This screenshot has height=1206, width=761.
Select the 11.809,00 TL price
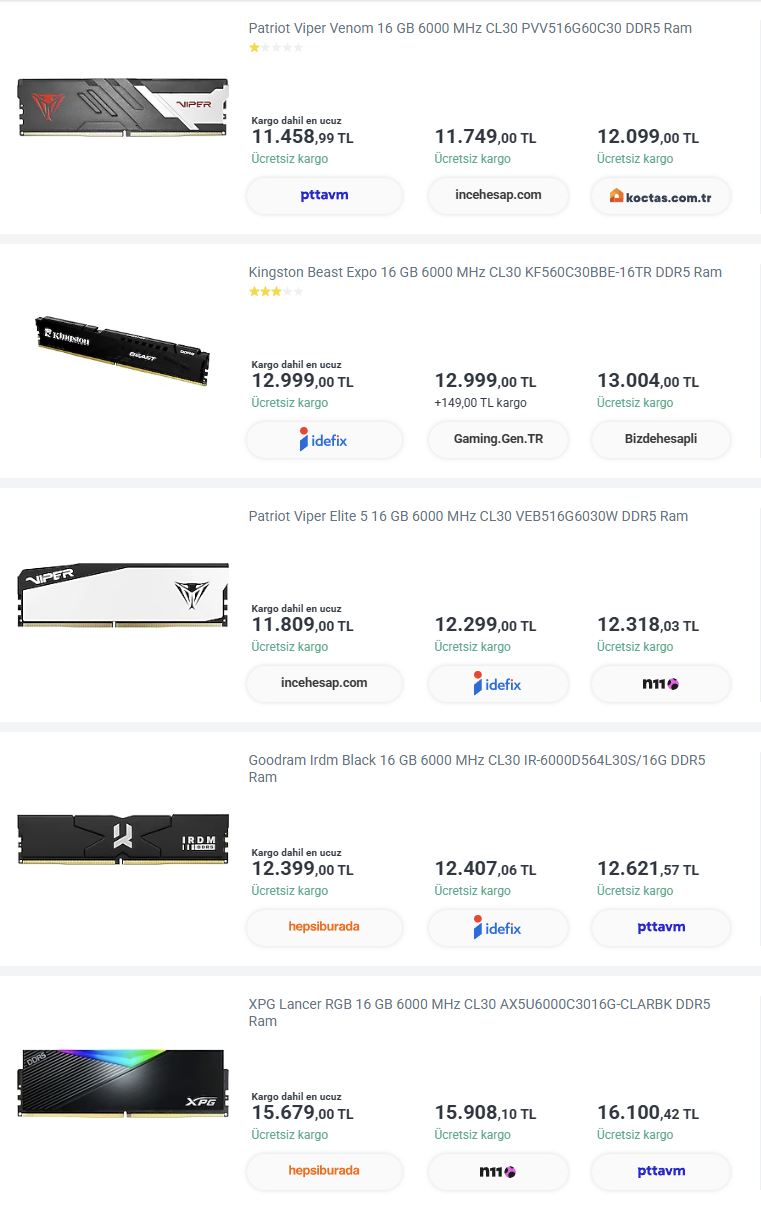(x=302, y=625)
